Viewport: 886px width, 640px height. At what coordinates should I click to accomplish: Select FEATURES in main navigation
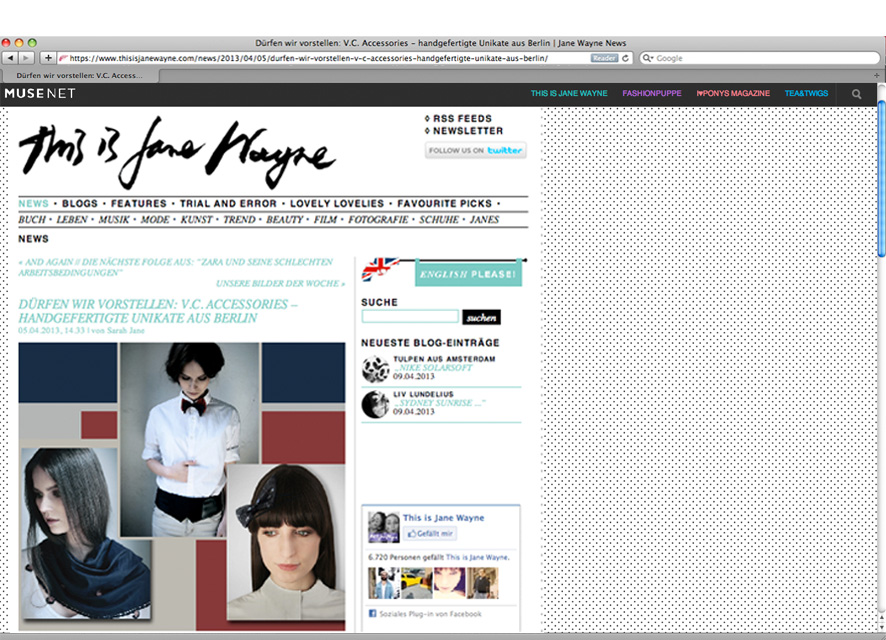(x=138, y=203)
